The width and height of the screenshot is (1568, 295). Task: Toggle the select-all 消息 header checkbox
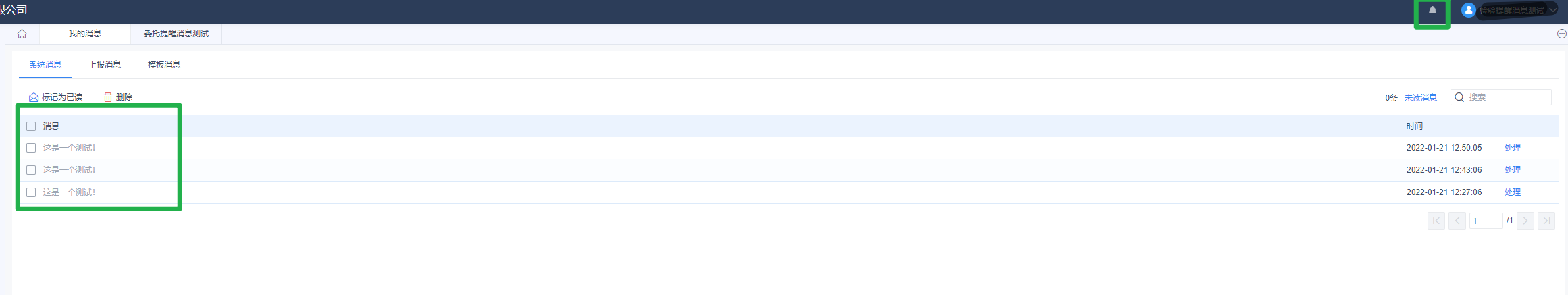point(31,126)
